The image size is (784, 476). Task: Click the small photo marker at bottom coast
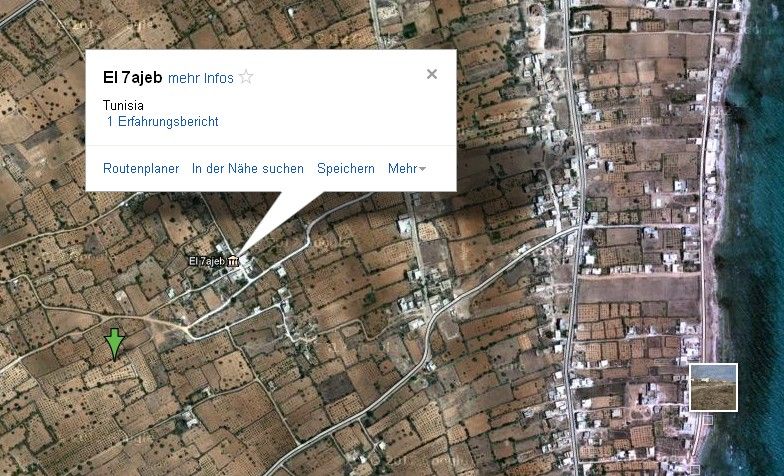pyautogui.click(x=694, y=469)
